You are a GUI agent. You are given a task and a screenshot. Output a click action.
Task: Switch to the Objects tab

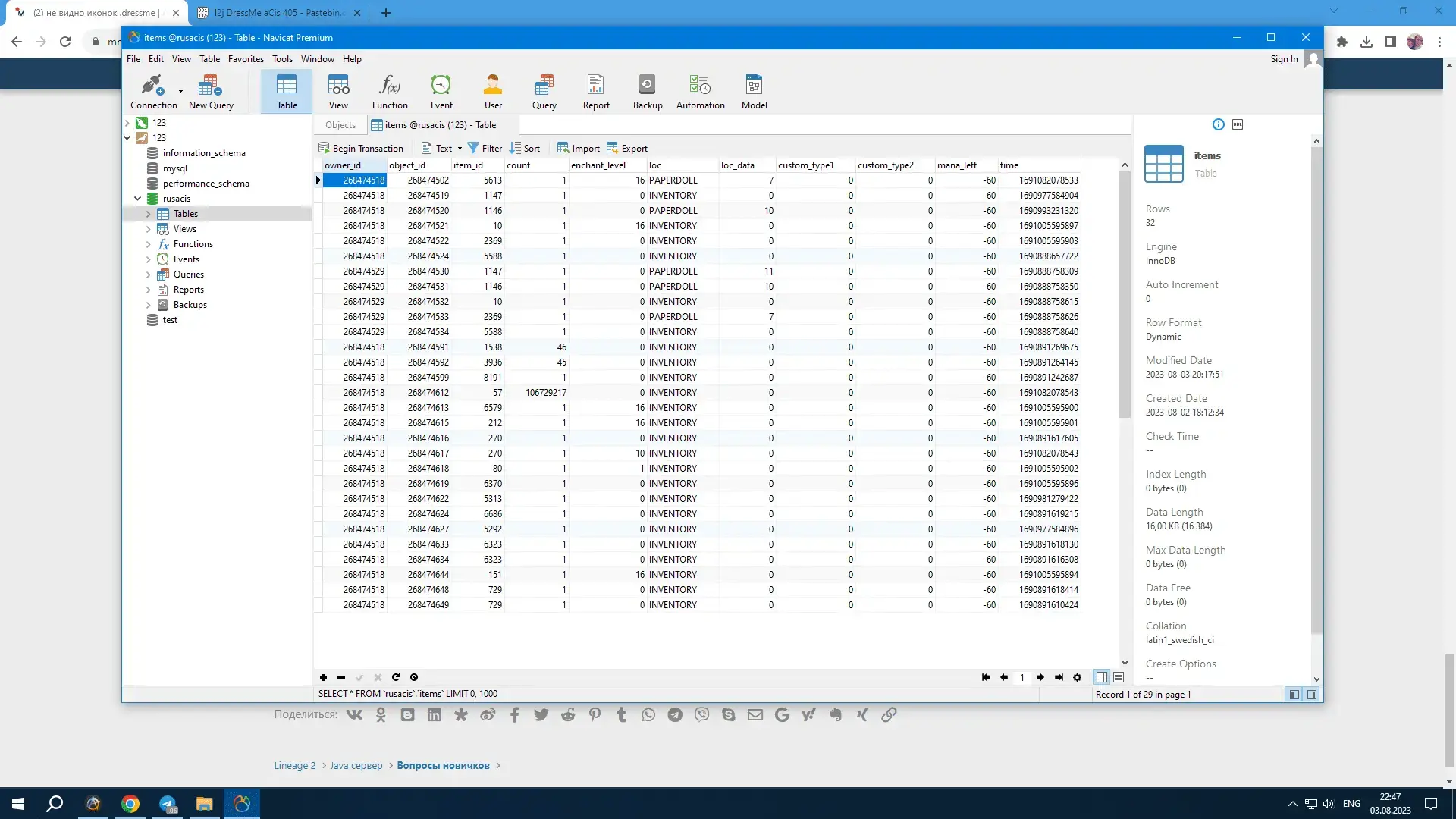click(340, 124)
